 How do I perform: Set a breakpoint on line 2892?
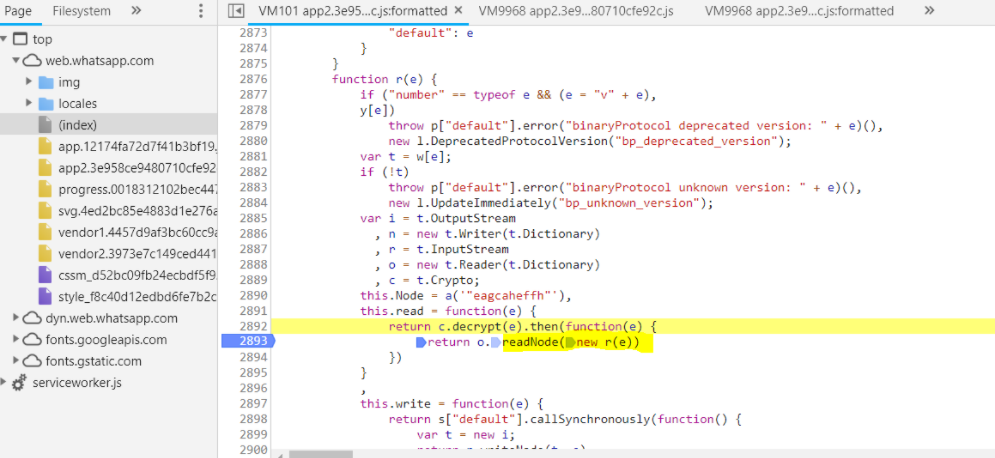253,326
